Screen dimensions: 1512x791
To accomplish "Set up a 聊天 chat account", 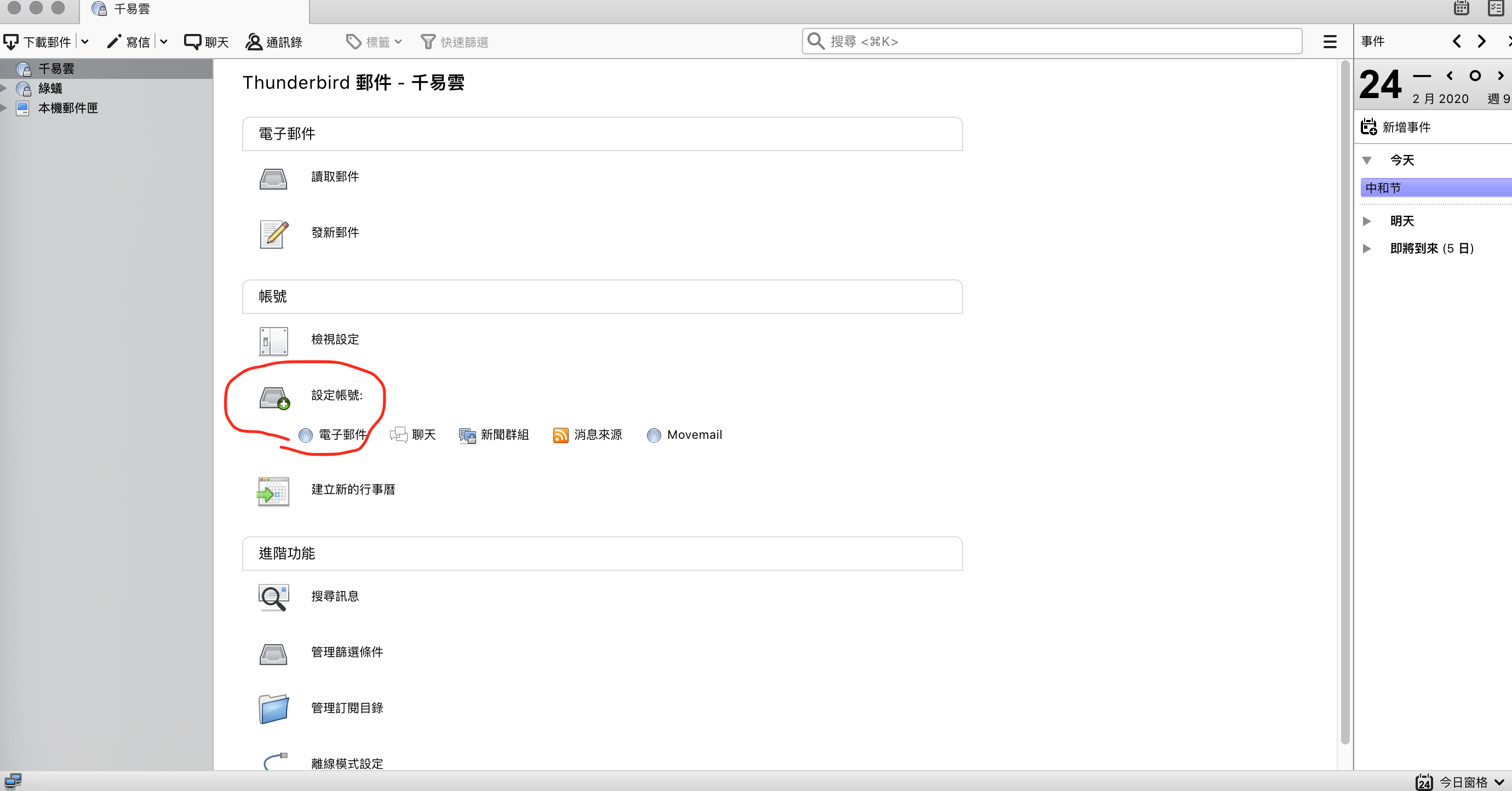I will point(413,435).
